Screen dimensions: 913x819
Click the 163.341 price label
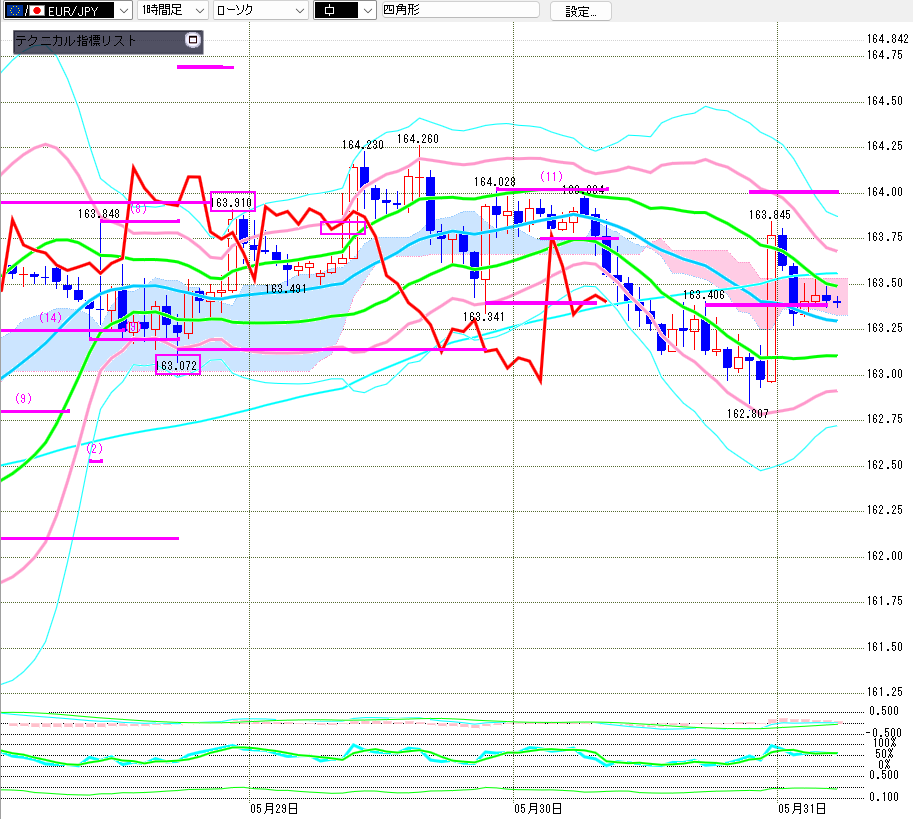(483, 317)
